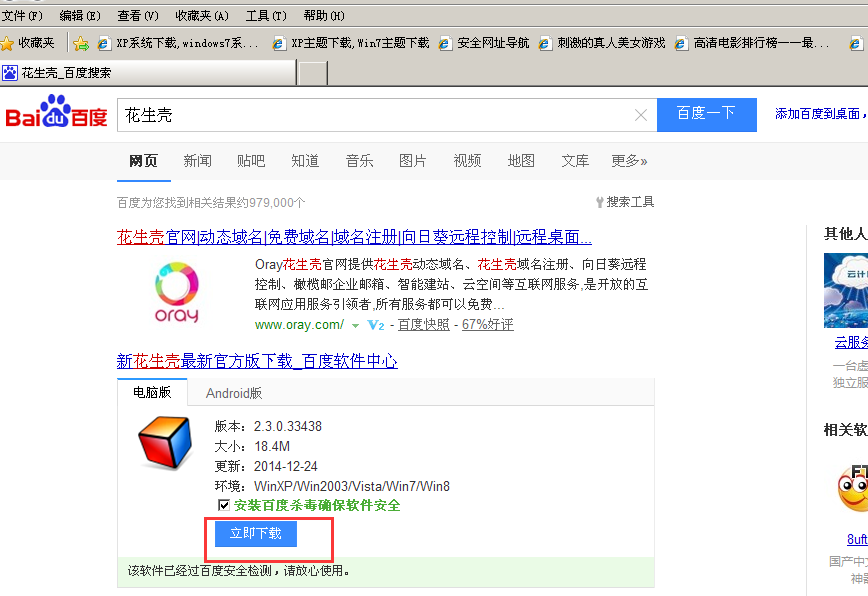Image resolution: width=868 pixels, height=596 pixels.
Task: Click the 收藏夹 star button
Action: [28, 43]
